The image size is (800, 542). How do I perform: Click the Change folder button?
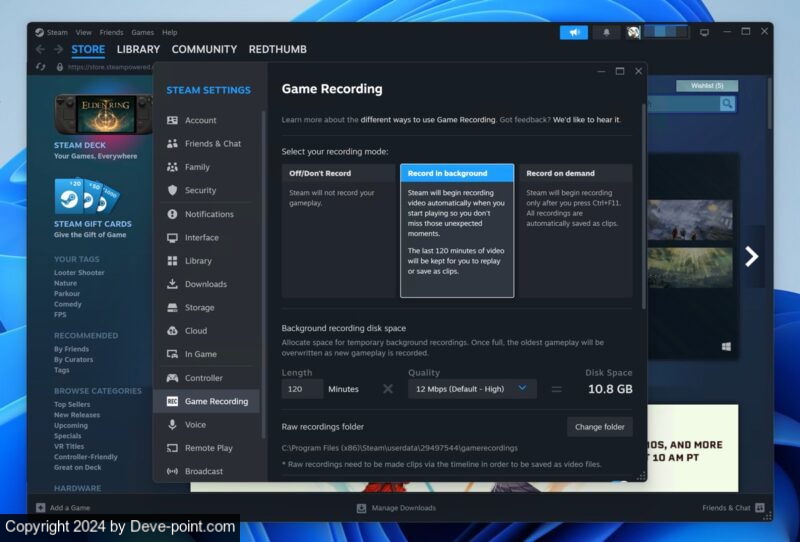[x=600, y=427]
